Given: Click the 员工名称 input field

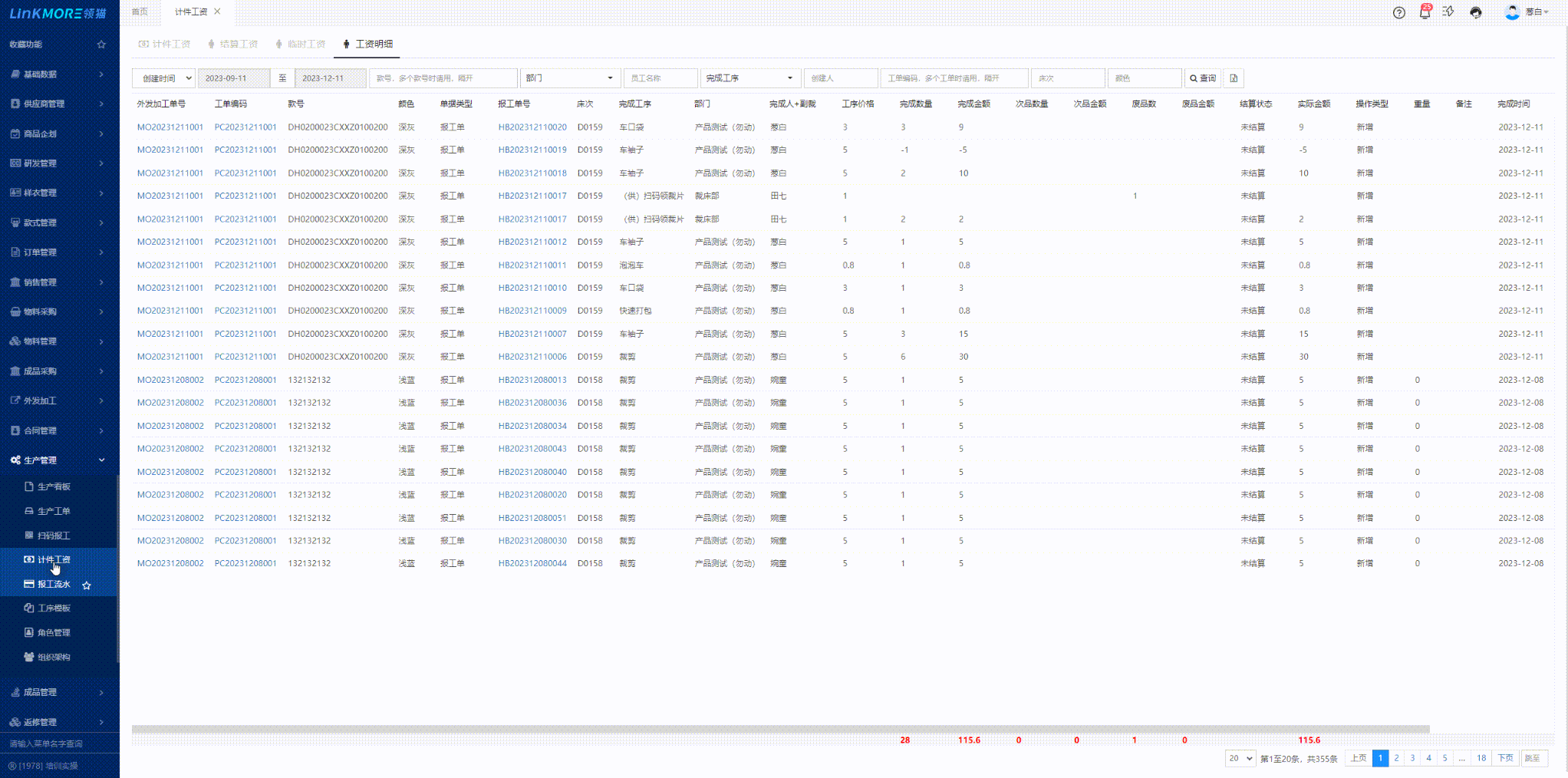Looking at the screenshot, I should pos(660,78).
